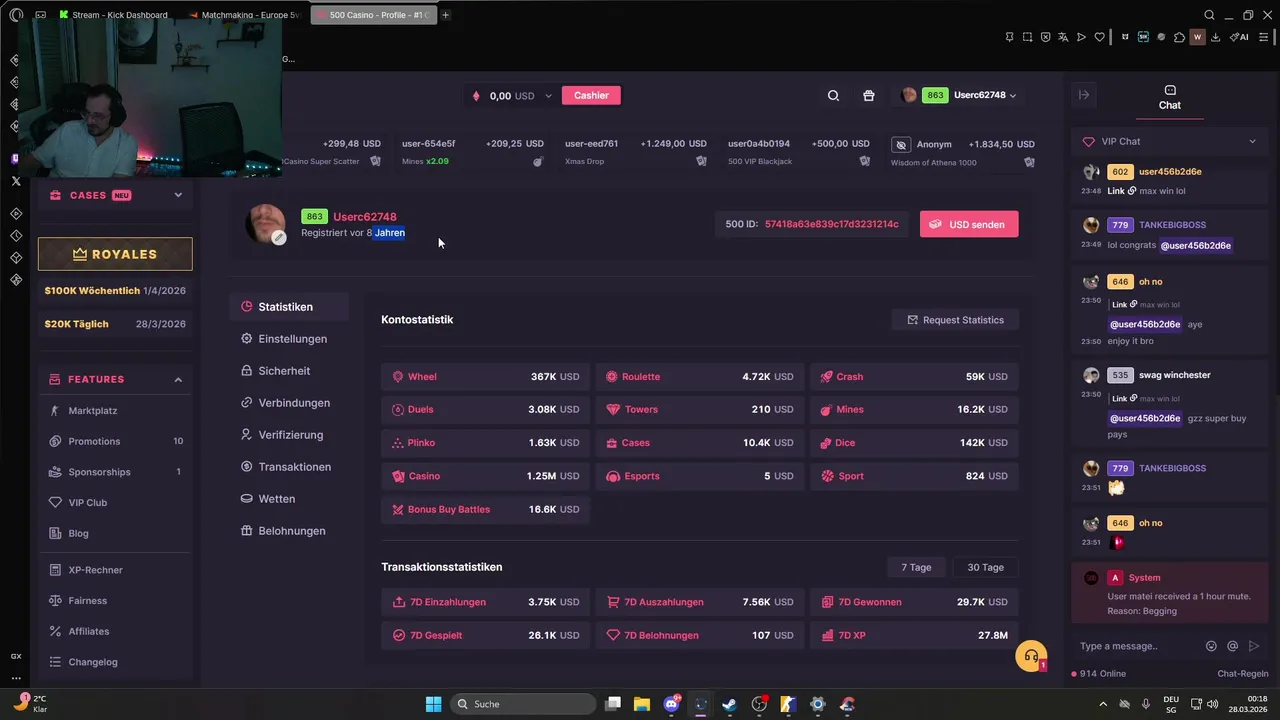Open the X social link icon

tap(16, 181)
